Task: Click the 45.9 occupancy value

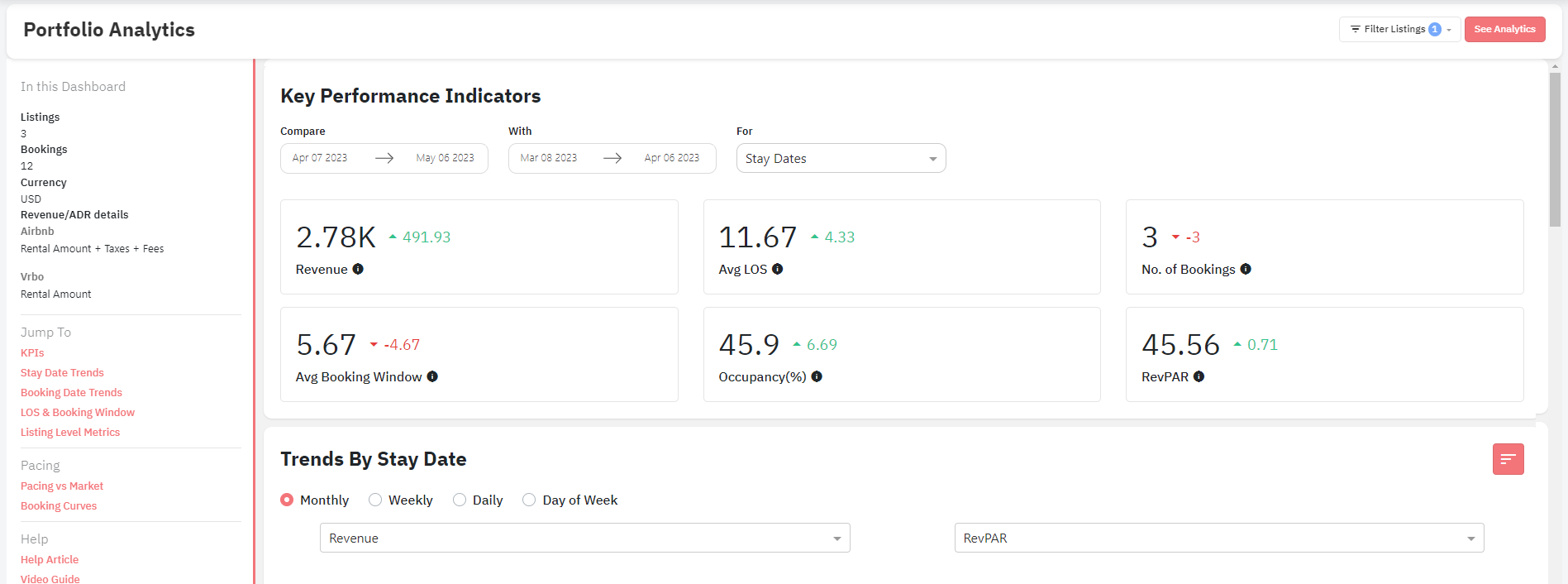Action: coord(749,345)
